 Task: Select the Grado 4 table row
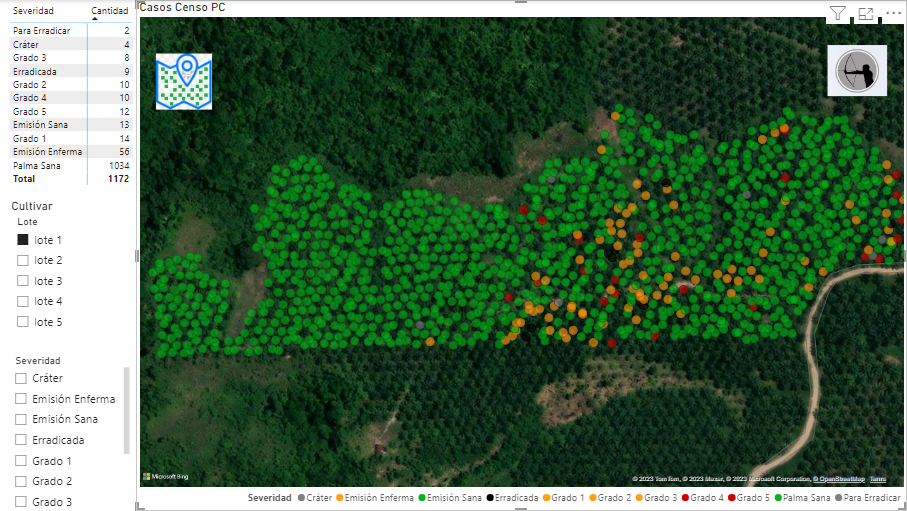click(71, 98)
